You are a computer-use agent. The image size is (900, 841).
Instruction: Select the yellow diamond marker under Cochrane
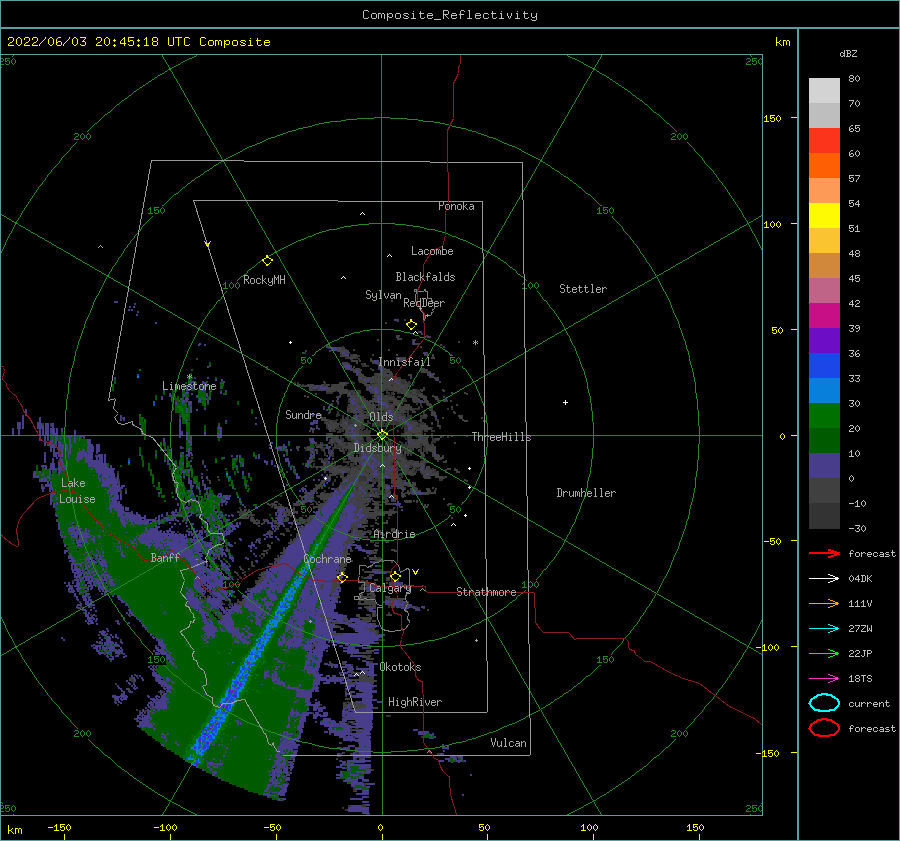point(342,577)
